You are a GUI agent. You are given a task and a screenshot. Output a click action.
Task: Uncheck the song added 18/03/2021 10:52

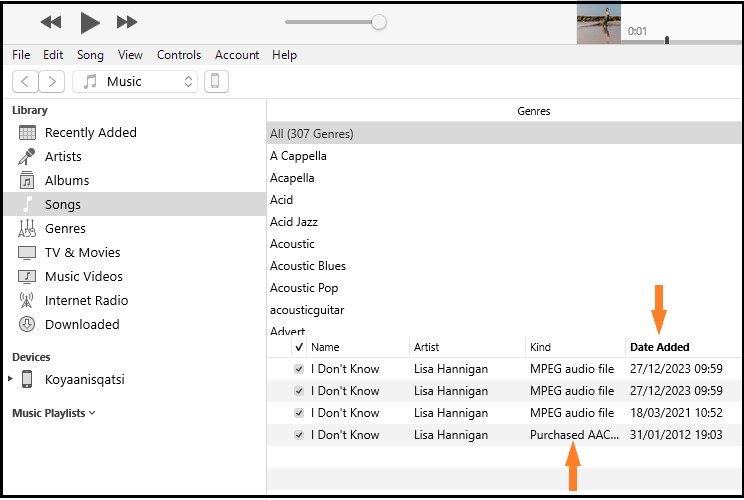pyautogui.click(x=299, y=413)
